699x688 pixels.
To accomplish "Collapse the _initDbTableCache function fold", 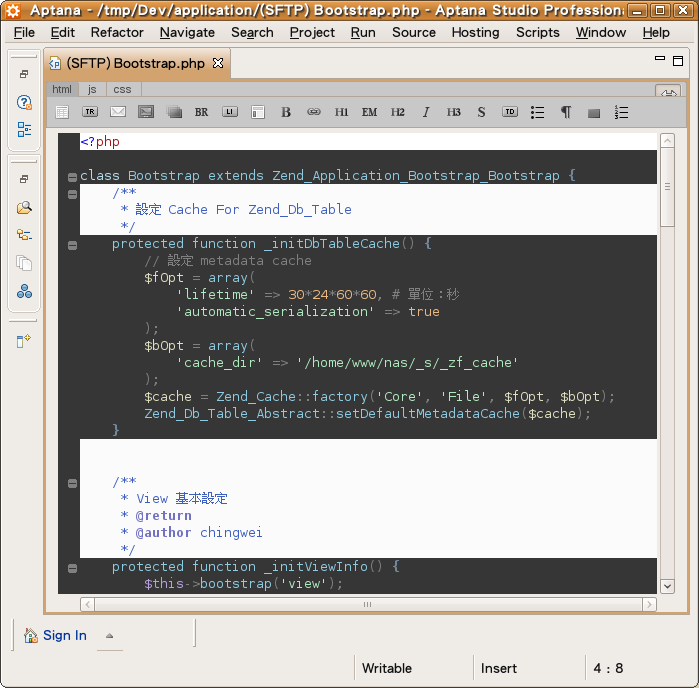I will 72,245.
